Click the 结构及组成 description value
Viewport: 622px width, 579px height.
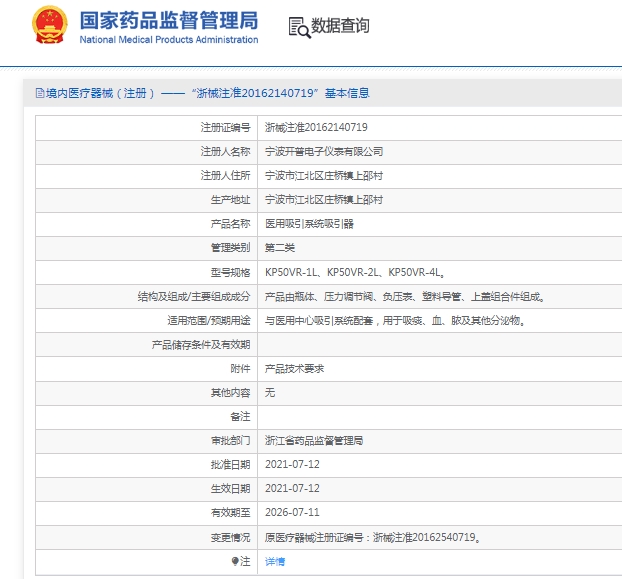405,296
